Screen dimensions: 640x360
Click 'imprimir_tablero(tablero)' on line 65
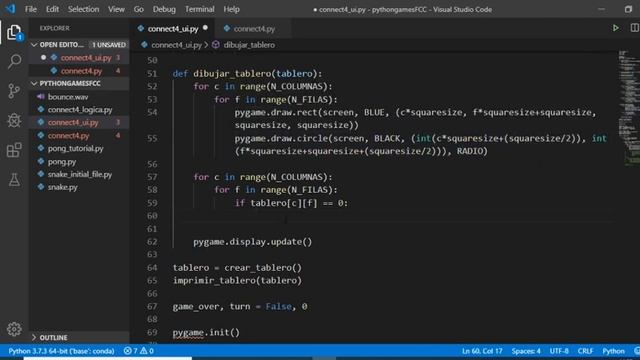click(237, 280)
